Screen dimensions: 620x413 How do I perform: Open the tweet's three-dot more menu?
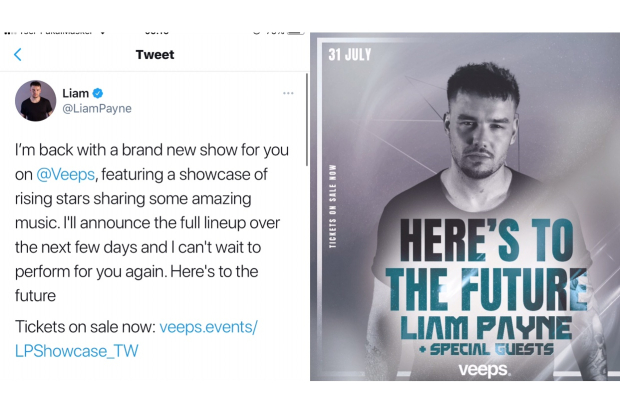point(288,93)
